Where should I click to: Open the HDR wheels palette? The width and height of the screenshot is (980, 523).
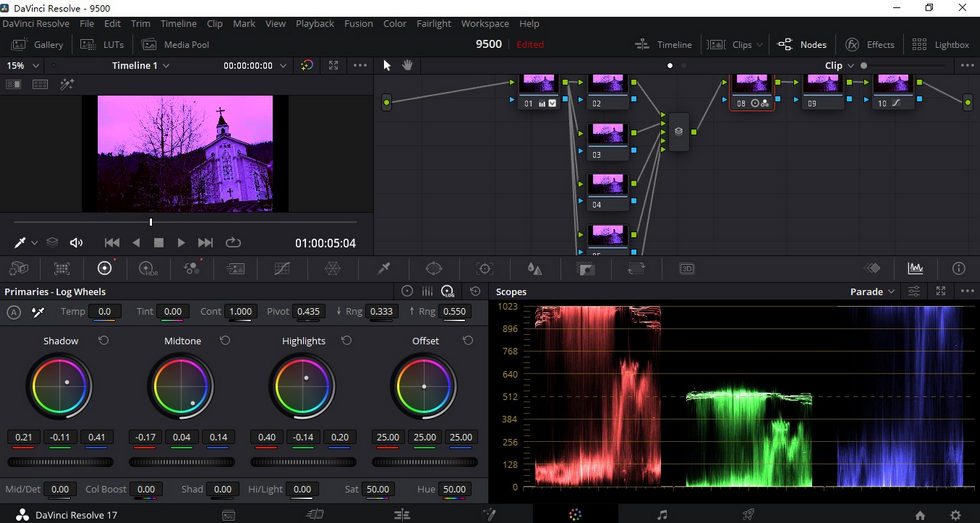149,269
